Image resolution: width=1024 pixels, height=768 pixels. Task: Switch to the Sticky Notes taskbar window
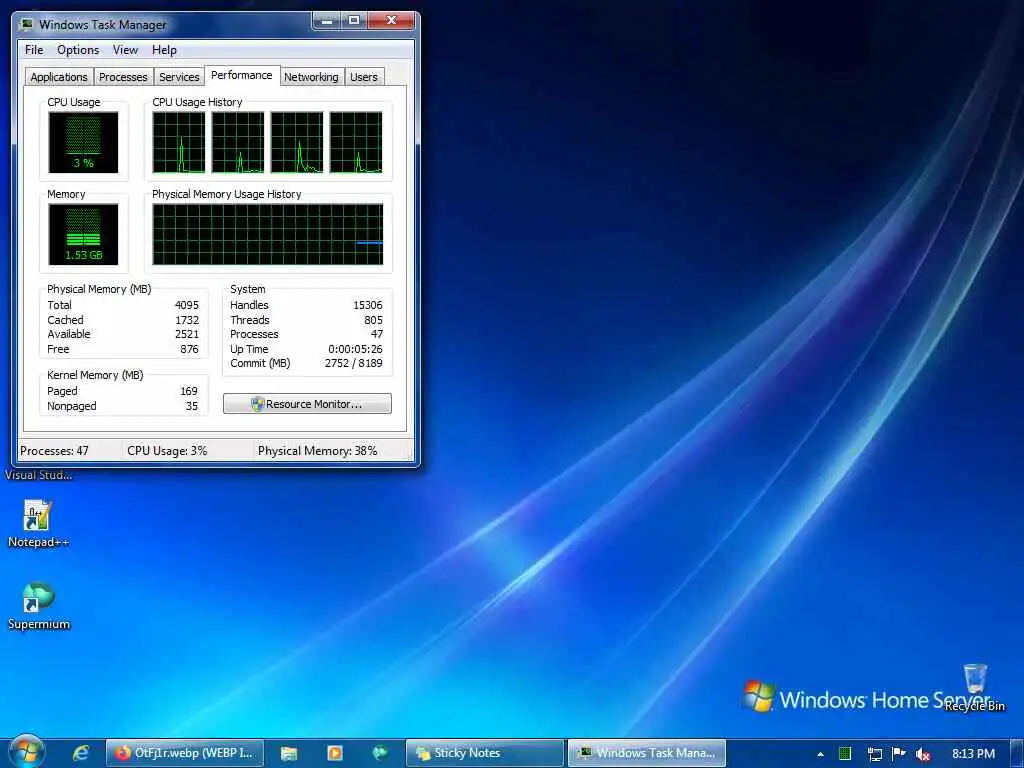[485, 753]
